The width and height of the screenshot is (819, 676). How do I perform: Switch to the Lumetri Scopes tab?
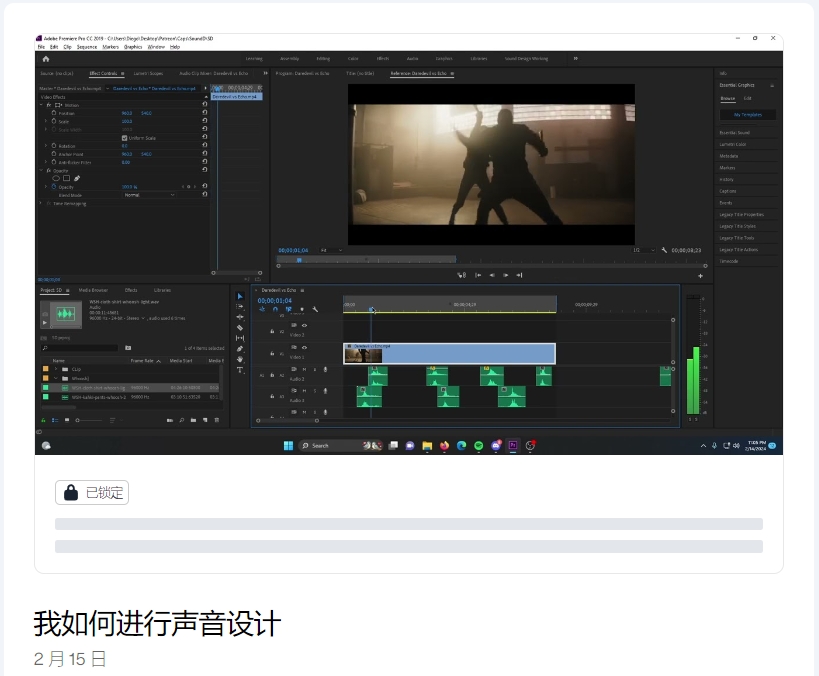point(148,73)
